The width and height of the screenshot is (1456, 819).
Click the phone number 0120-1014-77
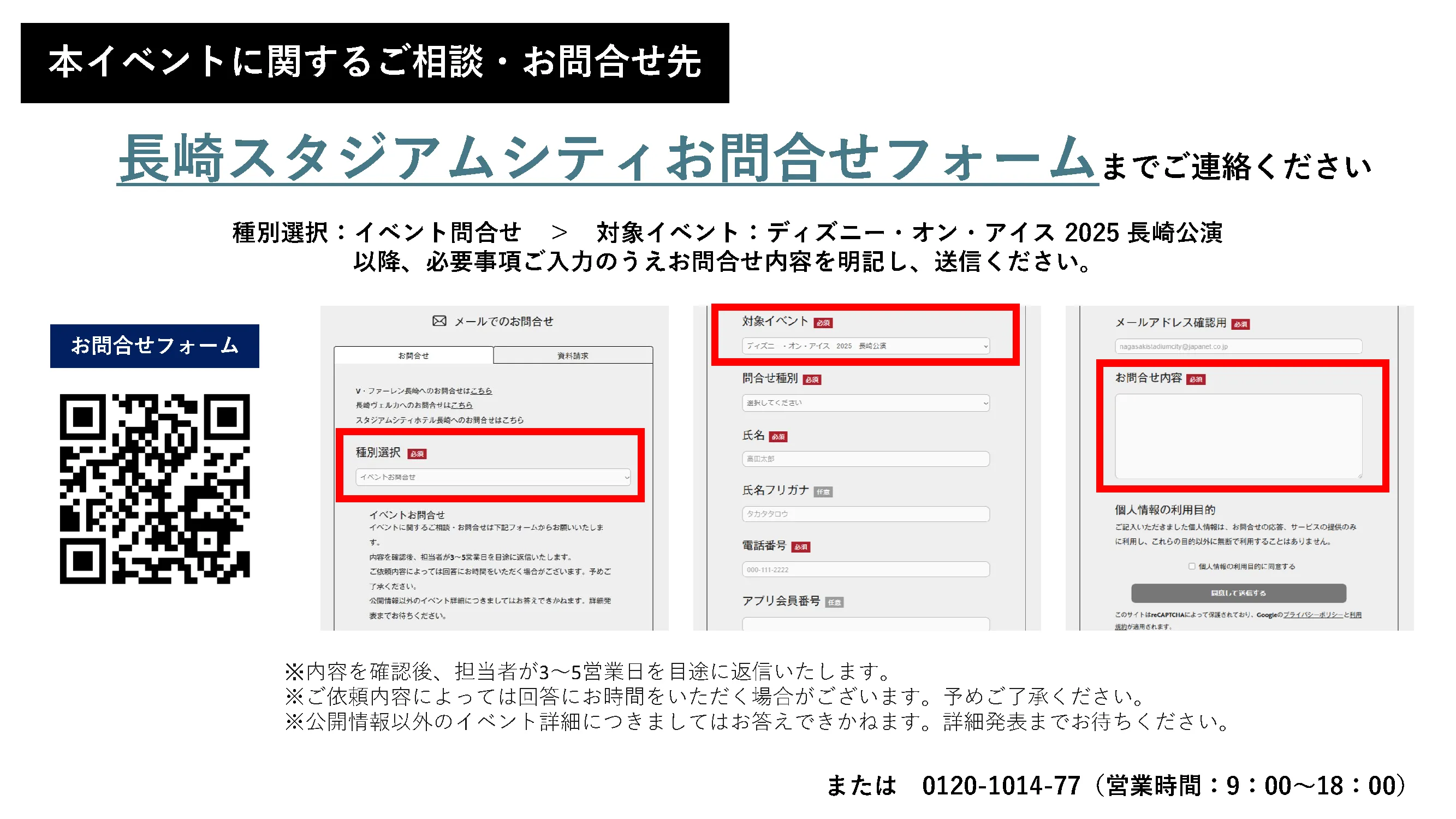coord(1001,786)
